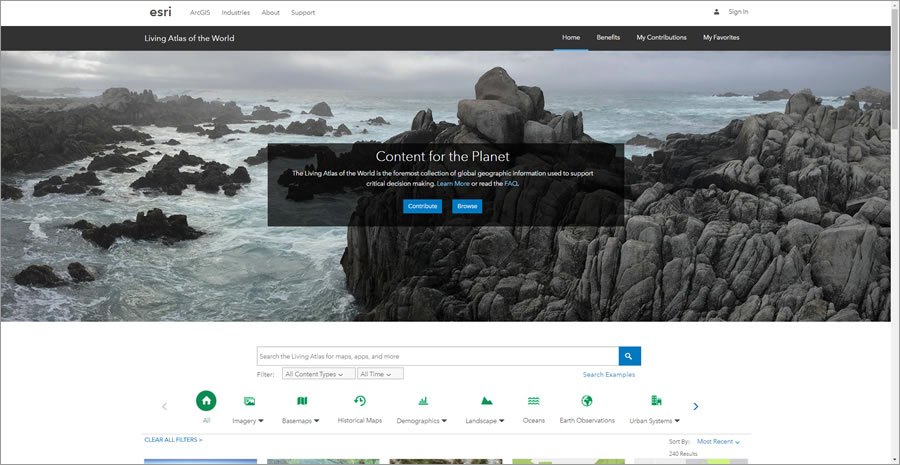
Task: Select the Demographics category icon
Action: pos(423,401)
